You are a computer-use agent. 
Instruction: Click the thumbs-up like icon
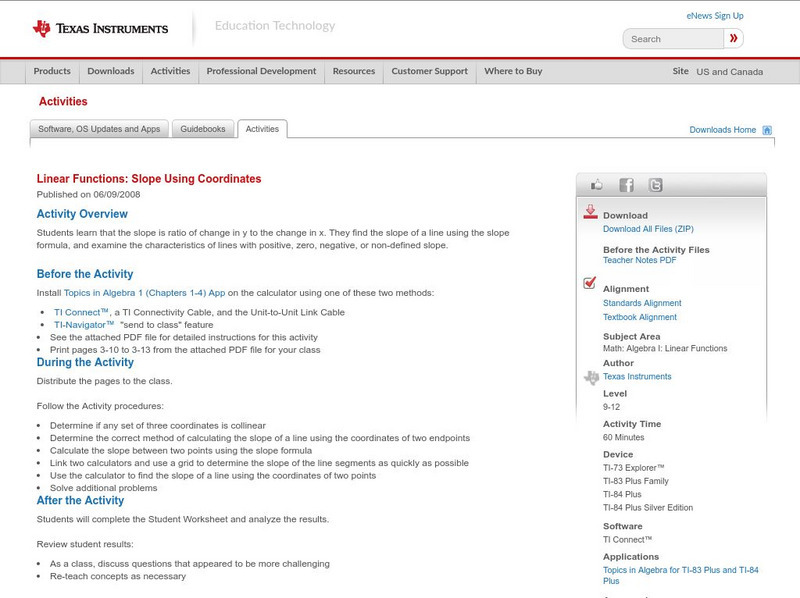[596, 185]
